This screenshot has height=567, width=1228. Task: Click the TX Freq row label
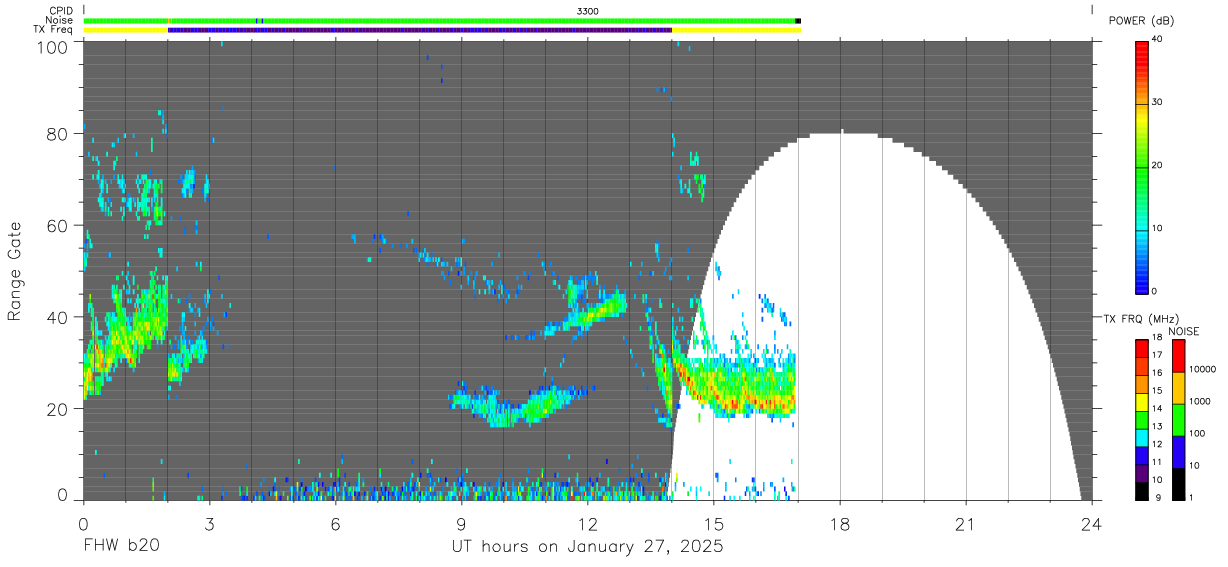click(x=52, y=30)
